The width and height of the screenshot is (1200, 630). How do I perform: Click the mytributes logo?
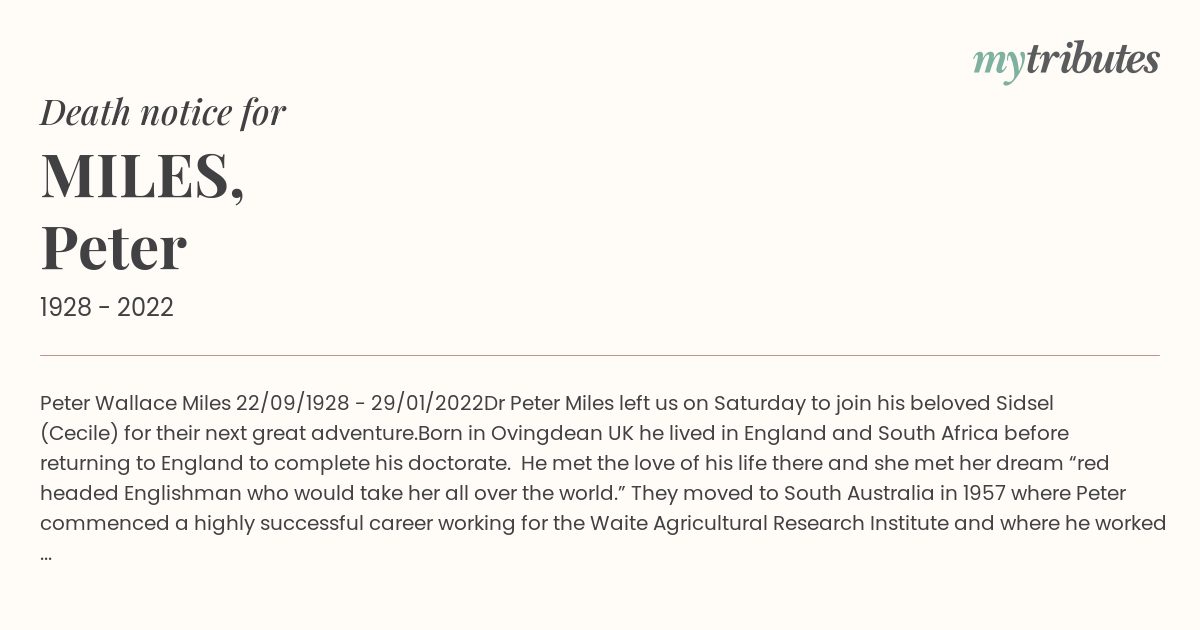pos(1066,61)
